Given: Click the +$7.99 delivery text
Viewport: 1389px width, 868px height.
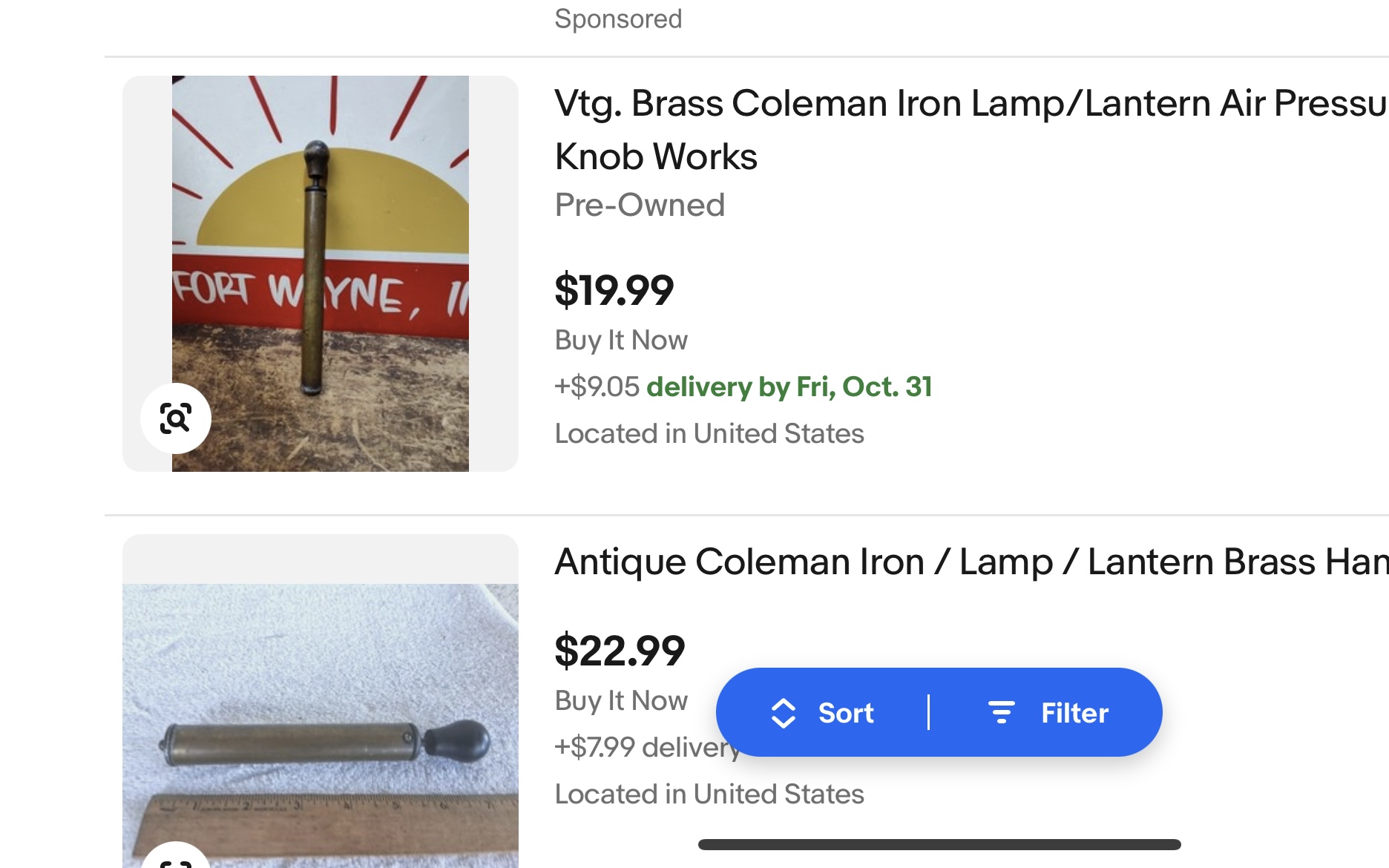Looking at the screenshot, I should click(x=647, y=747).
